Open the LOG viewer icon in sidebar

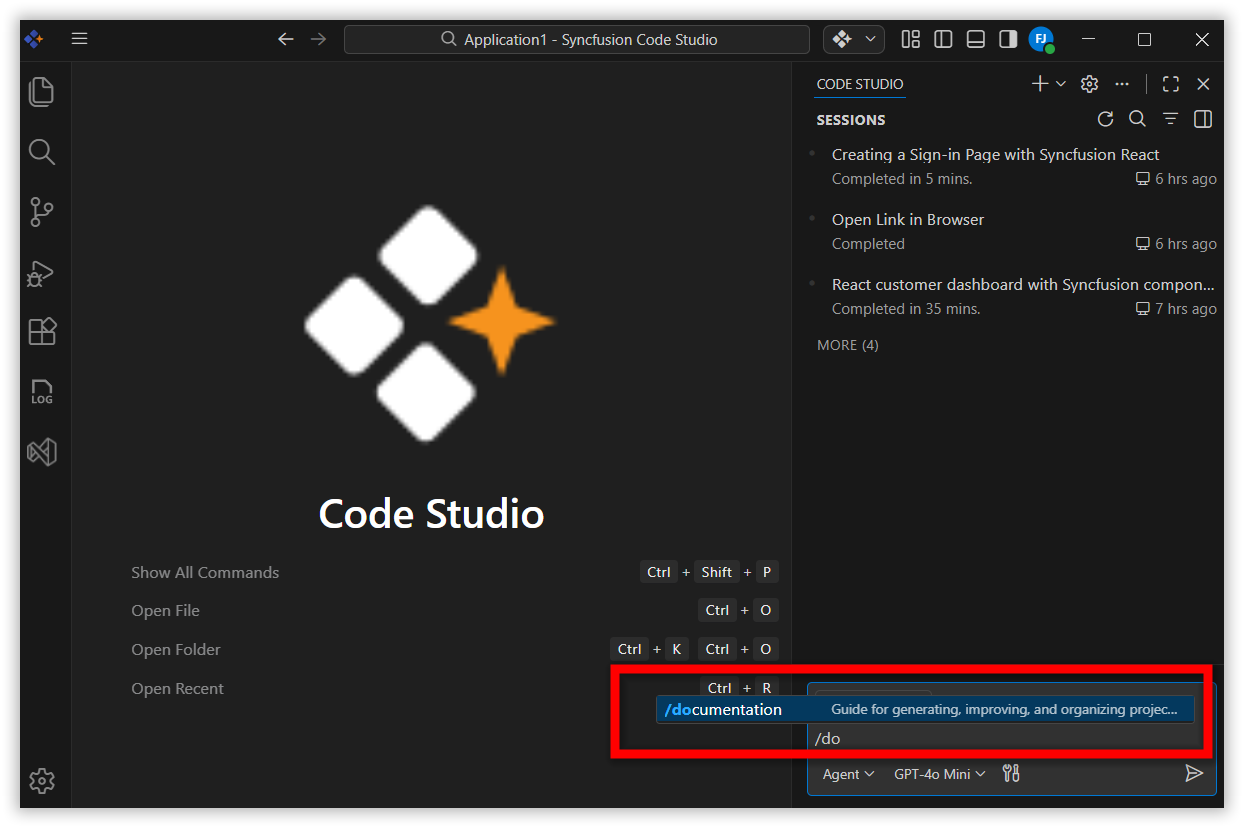click(x=41, y=392)
